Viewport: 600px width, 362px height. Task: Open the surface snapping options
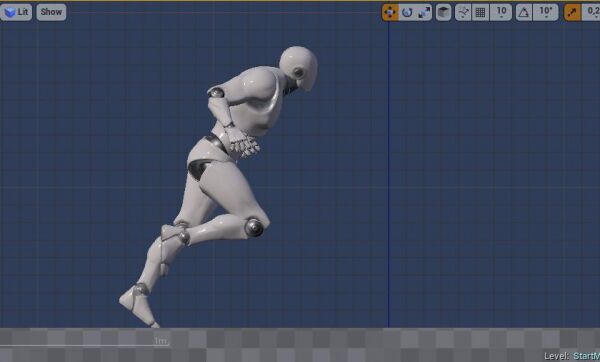coord(463,13)
